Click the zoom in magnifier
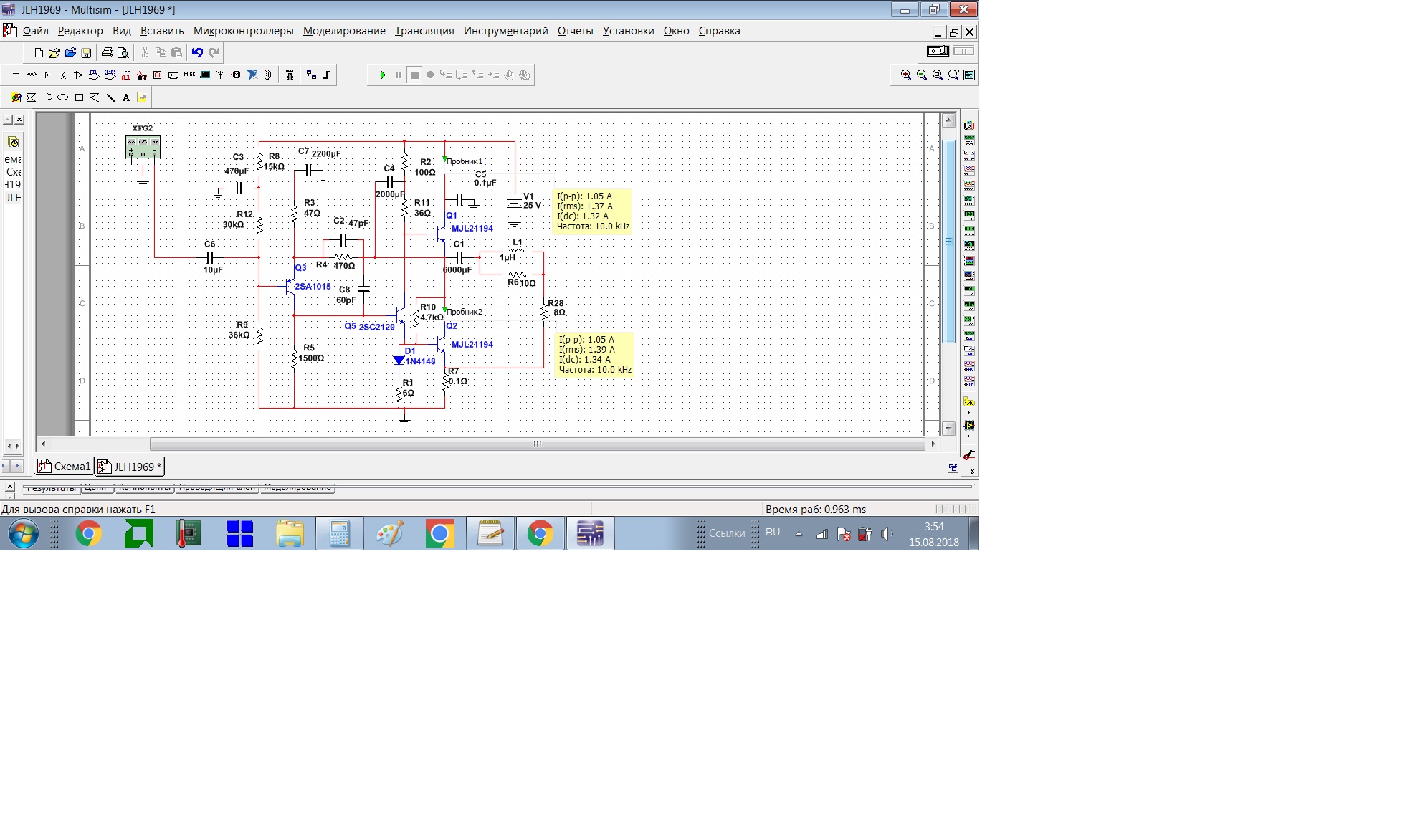 (906, 75)
